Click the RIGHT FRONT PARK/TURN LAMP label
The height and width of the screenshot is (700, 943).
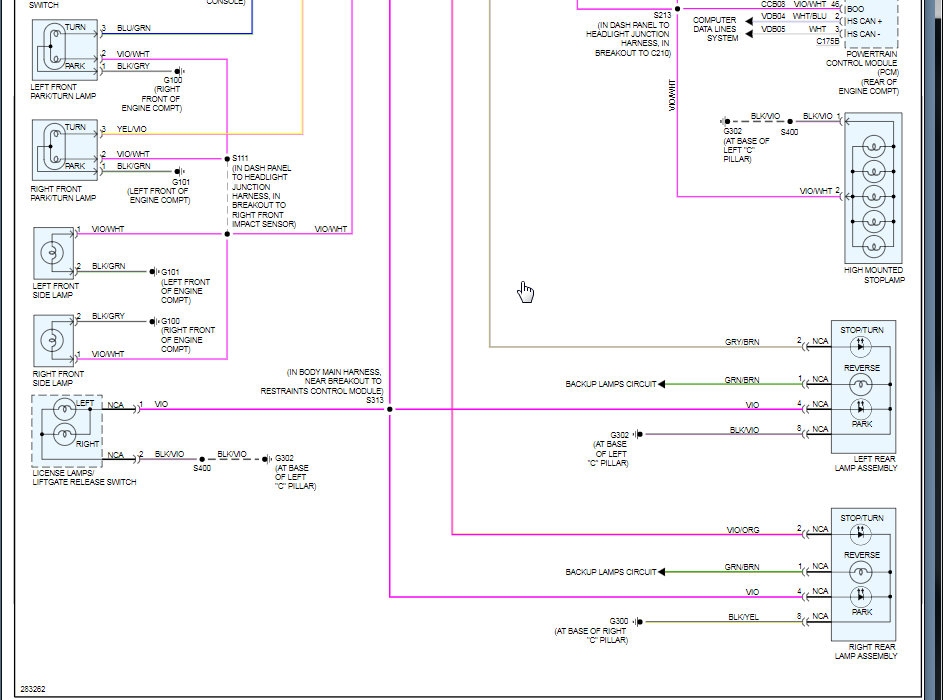point(63,193)
